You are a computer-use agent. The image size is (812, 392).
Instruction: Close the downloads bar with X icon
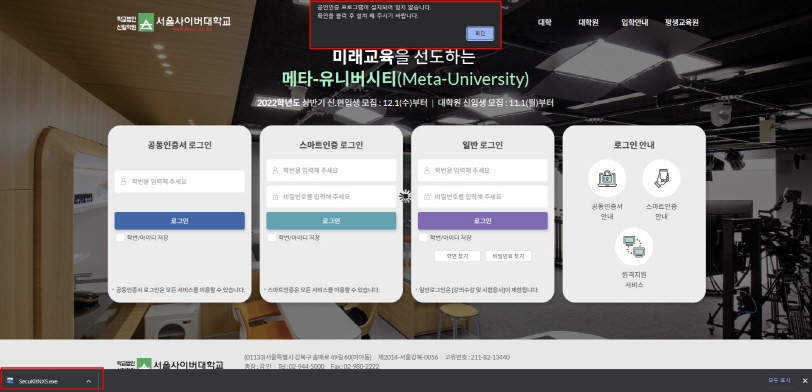tap(805, 381)
